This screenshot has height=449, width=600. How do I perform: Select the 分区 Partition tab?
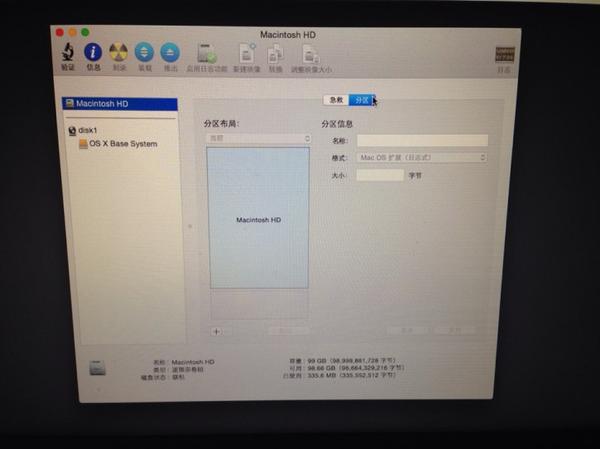click(x=362, y=100)
